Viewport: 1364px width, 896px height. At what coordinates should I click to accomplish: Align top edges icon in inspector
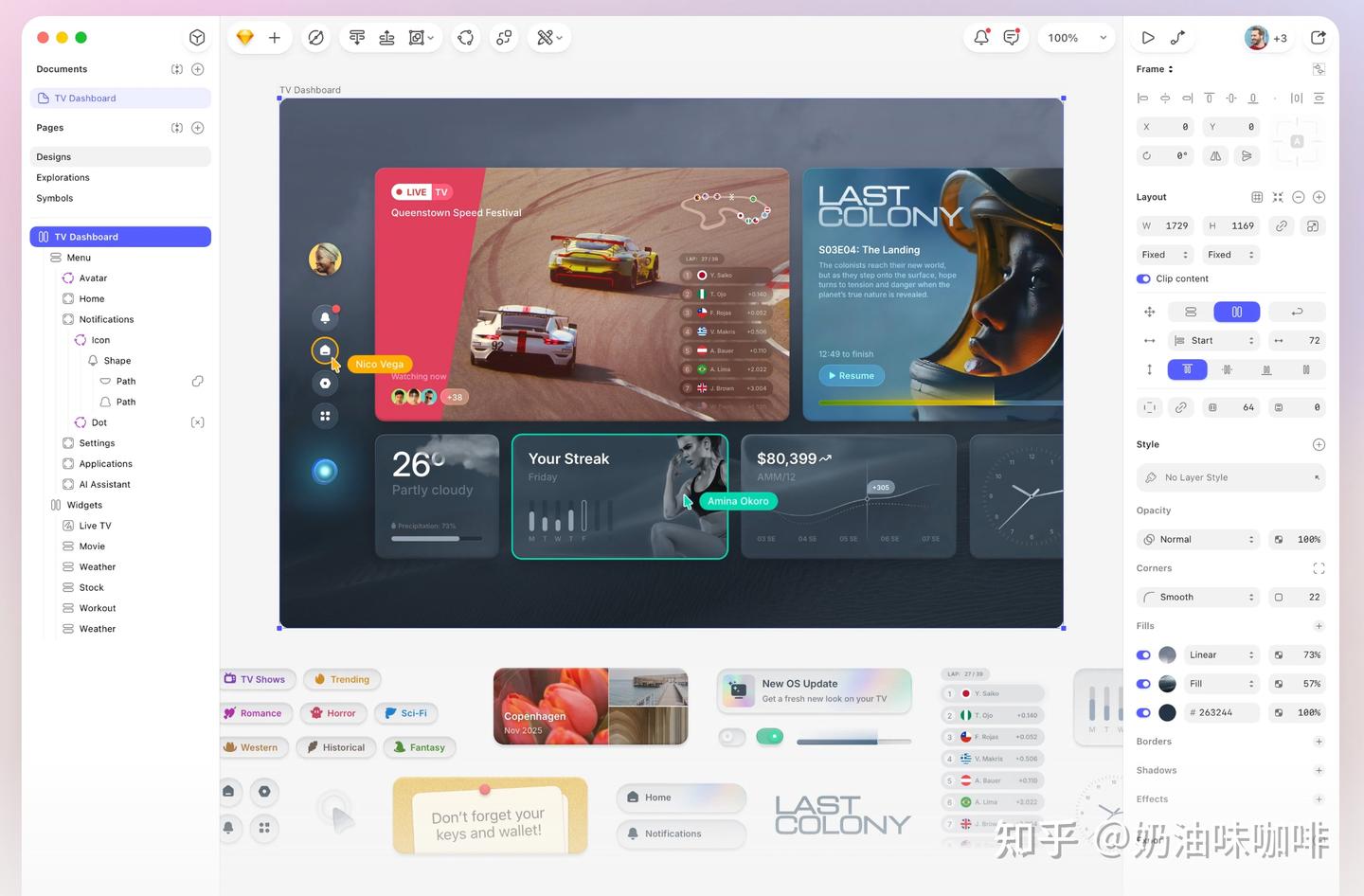tap(1209, 99)
